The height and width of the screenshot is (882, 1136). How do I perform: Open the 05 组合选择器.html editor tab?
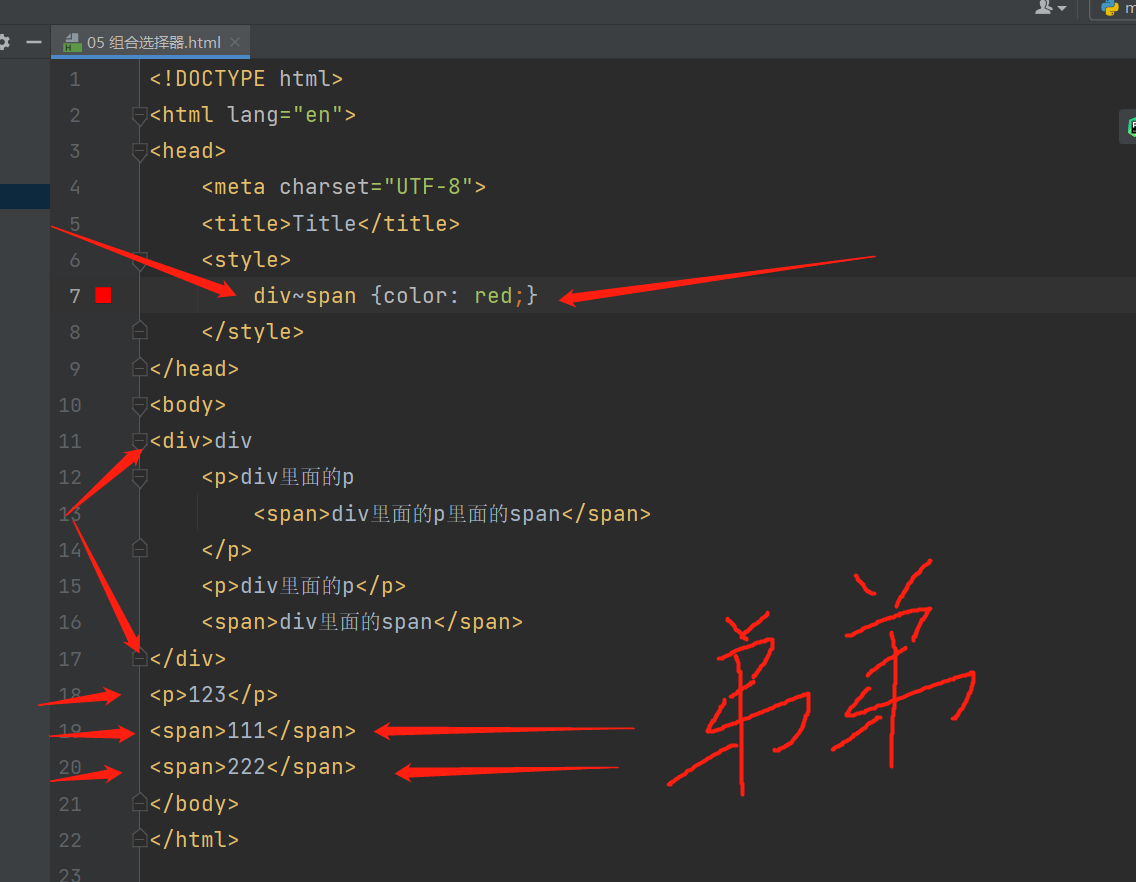click(x=152, y=42)
